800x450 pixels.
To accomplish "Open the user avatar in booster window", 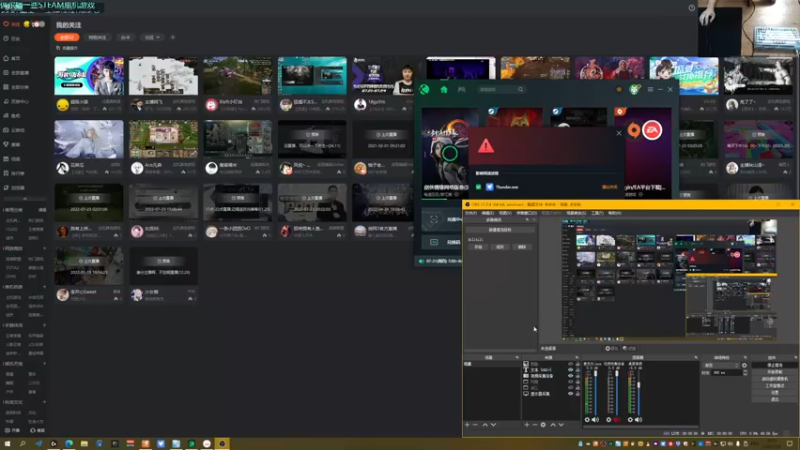I will [x=634, y=89].
